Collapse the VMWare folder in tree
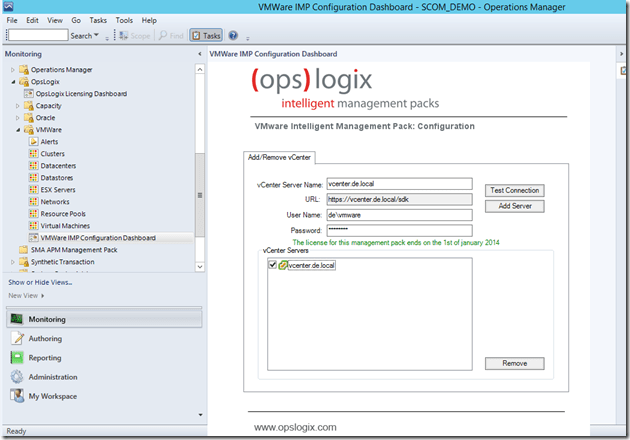The height and width of the screenshot is (440, 630). pos(16,130)
